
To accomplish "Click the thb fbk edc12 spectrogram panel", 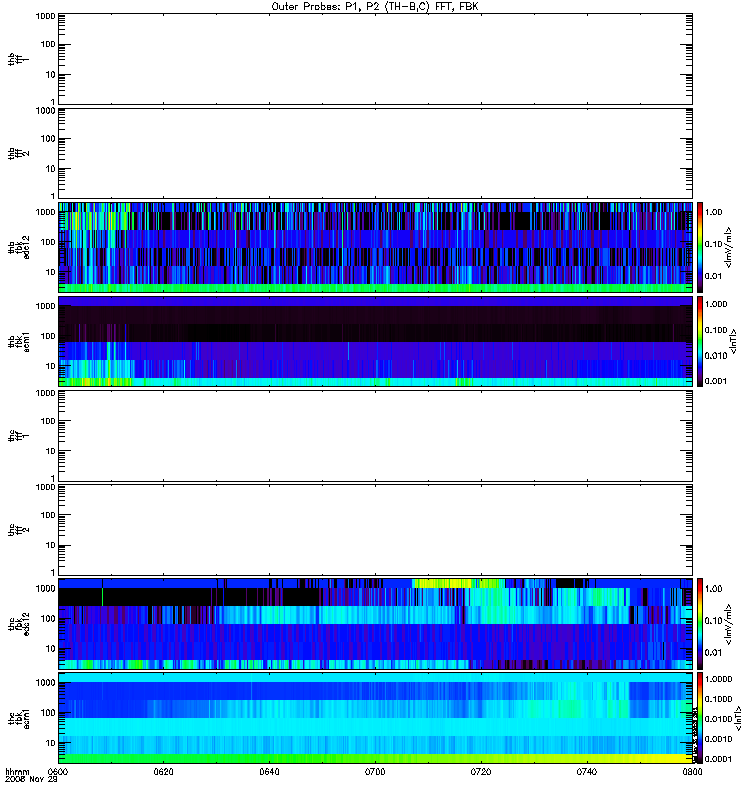I will point(375,247).
